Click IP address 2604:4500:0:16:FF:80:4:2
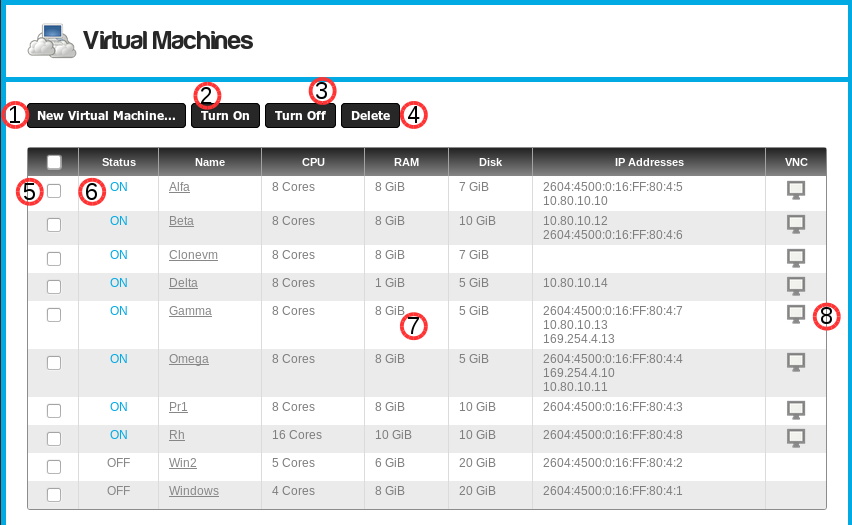This screenshot has width=852, height=525. (x=612, y=463)
